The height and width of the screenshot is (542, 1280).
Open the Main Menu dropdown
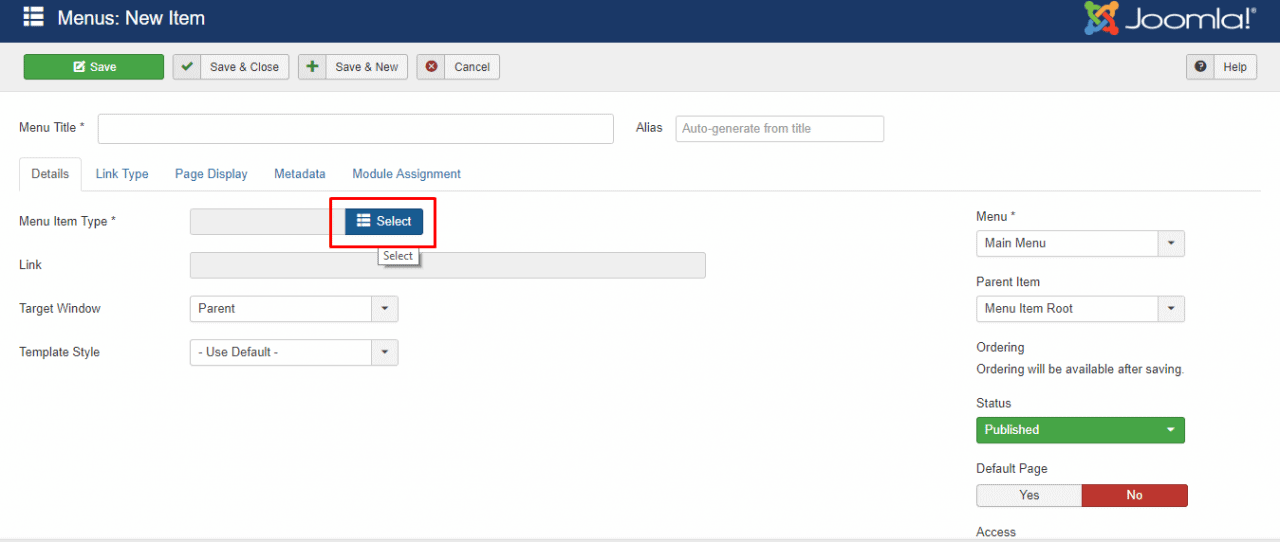(x=1080, y=243)
